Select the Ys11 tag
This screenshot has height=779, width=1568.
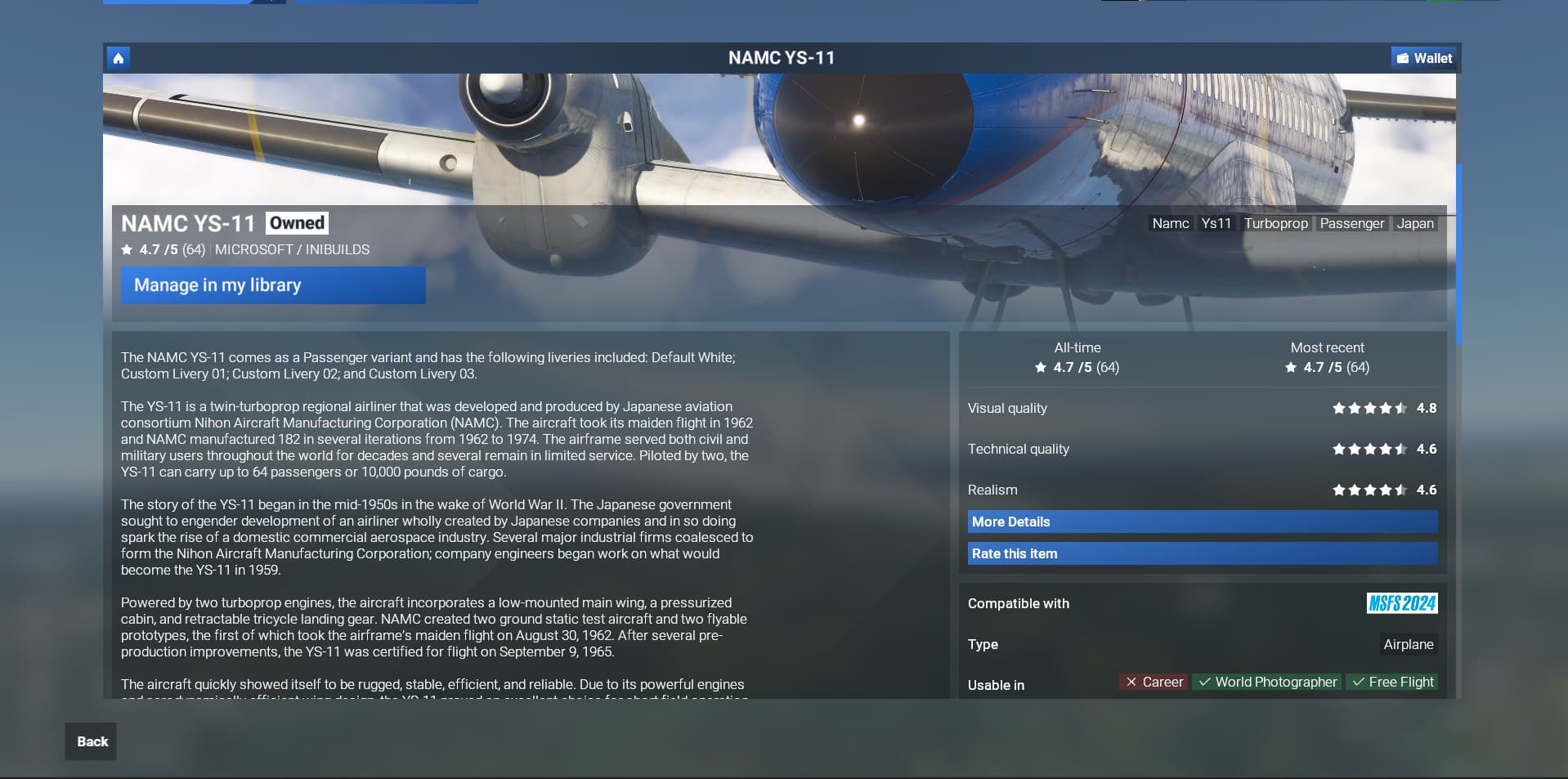(x=1216, y=223)
